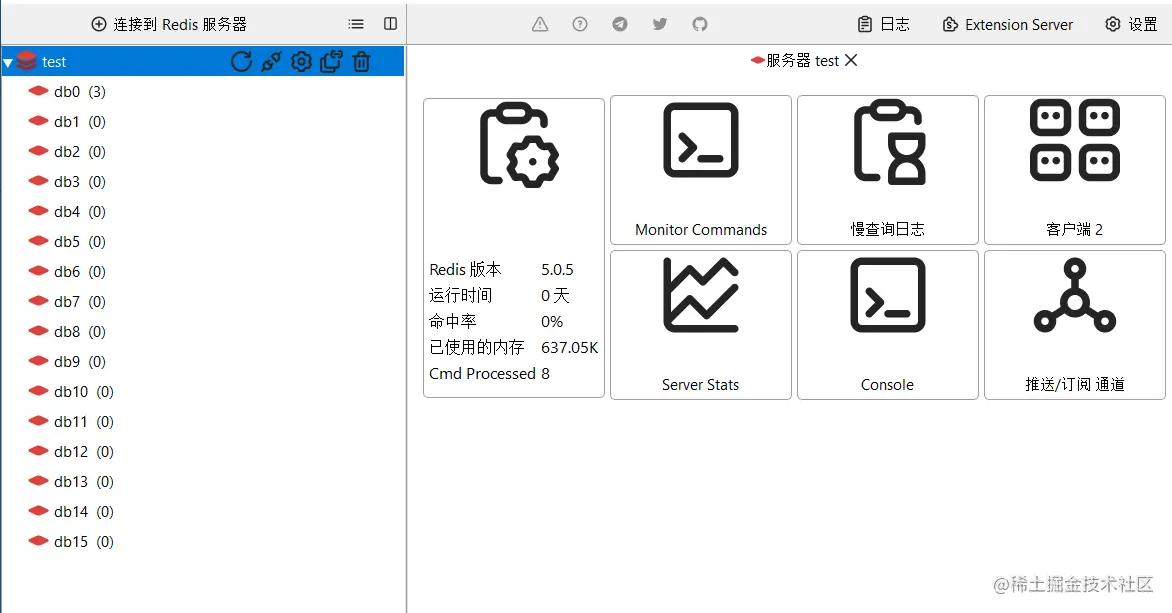
Task: Close the 服务器 test tab
Action: 851,61
